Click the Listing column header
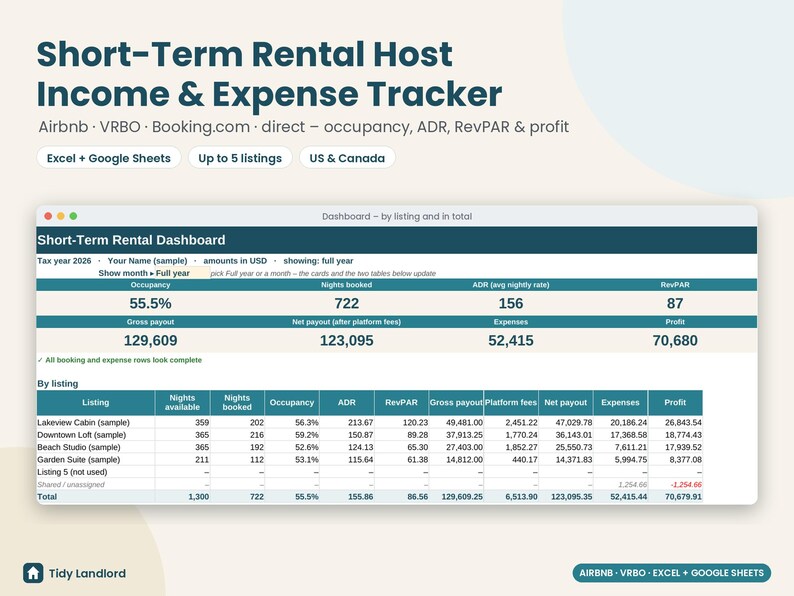Viewport: 794px width, 596px height. click(x=96, y=403)
